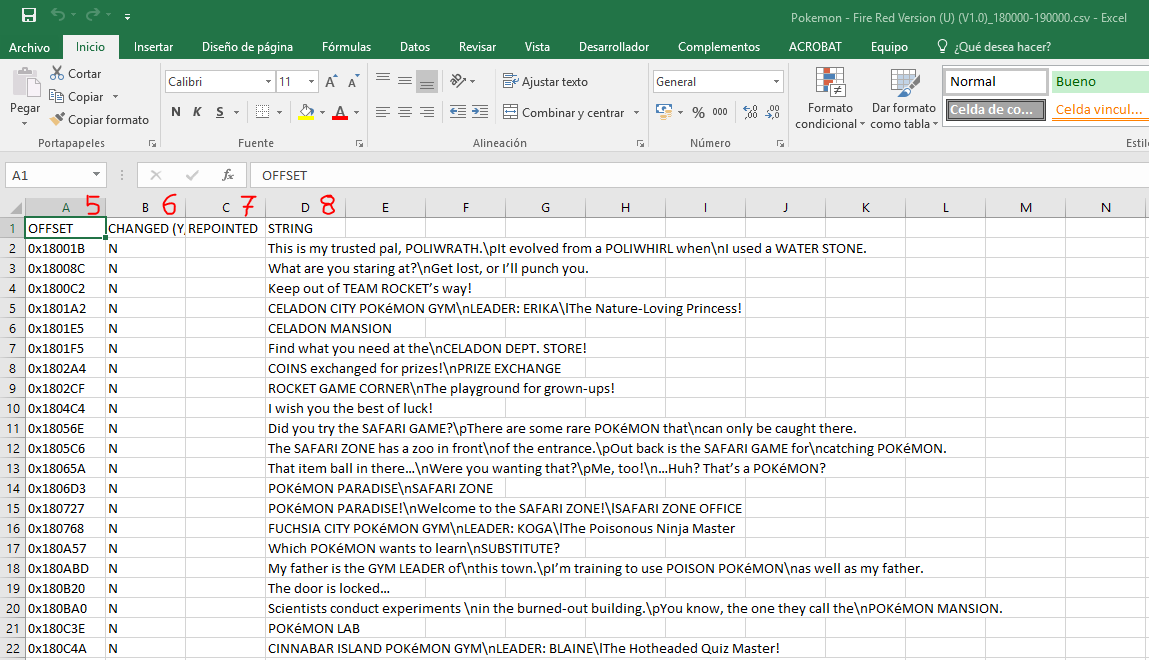This screenshot has width=1149, height=660.
Task: Click the ¿Qué desea hacer? search box
Action: (994, 47)
